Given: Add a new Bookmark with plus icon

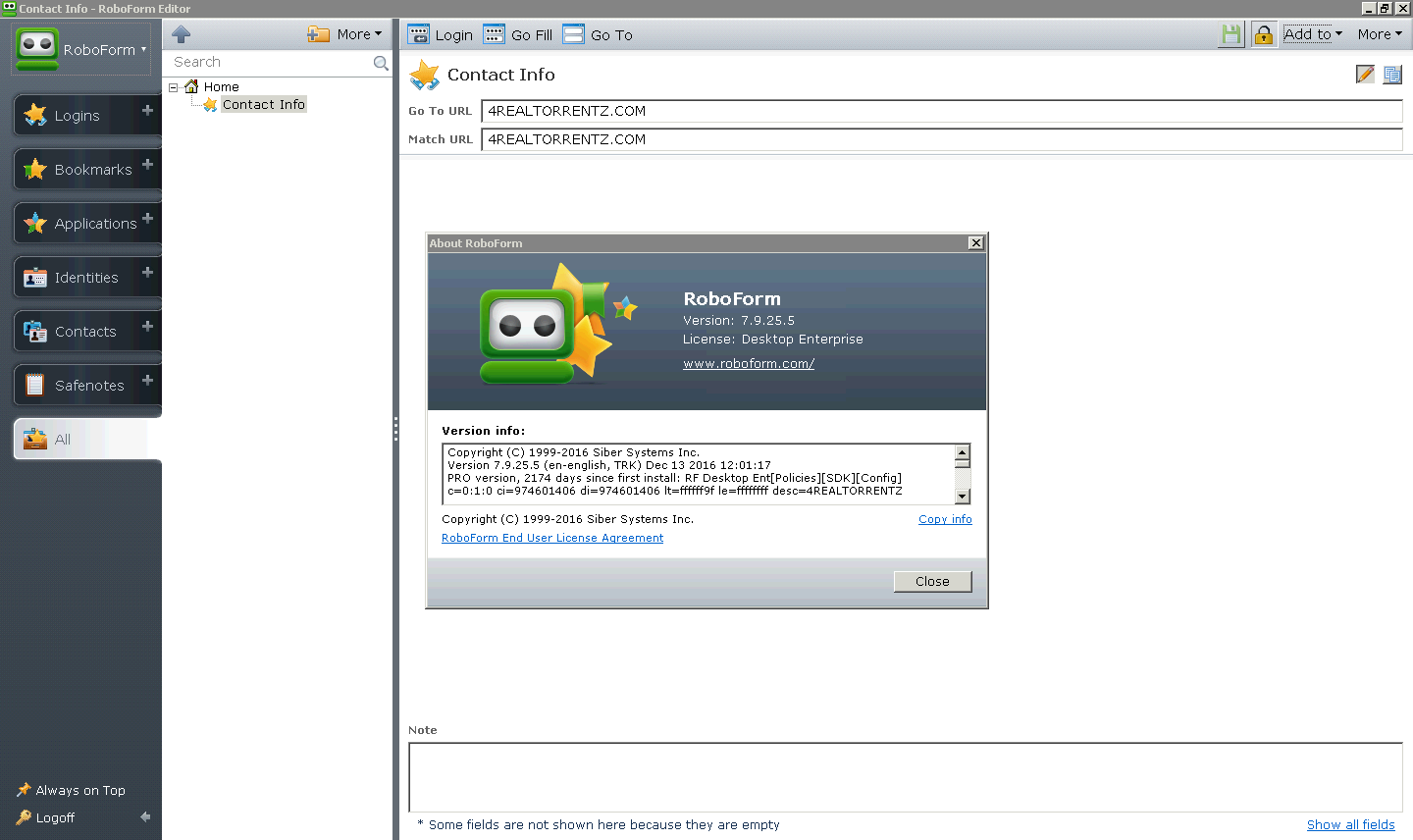Looking at the screenshot, I should tap(148, 165).
